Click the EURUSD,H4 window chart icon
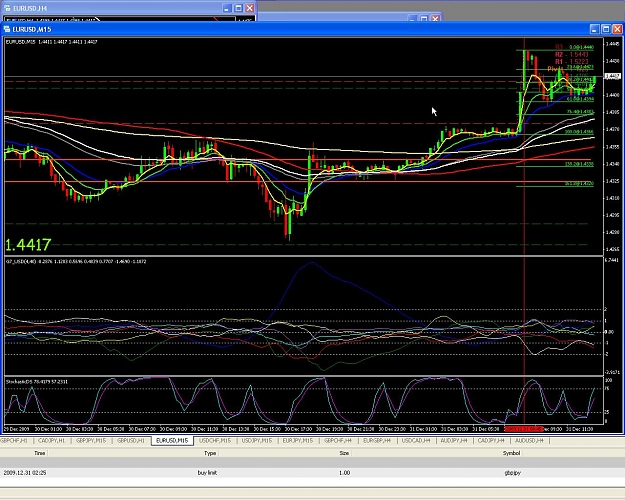 coord(7,8)
